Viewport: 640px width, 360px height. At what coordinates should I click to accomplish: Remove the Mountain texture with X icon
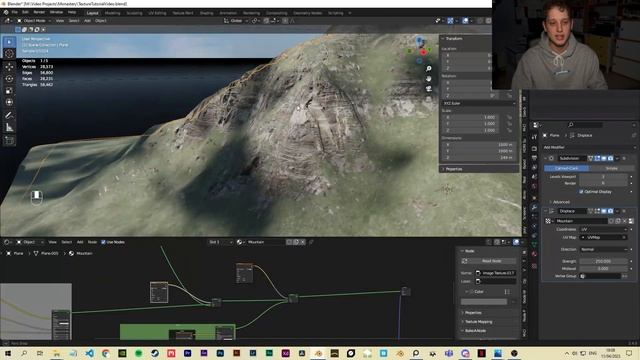(624, 221)
